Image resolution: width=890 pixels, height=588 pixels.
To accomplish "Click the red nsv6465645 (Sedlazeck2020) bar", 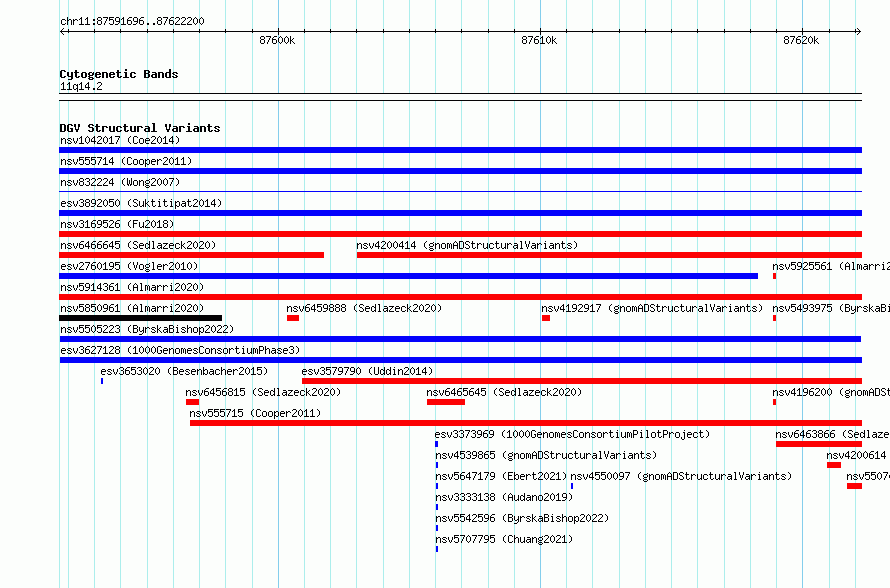I will click(x=446, y=402).
